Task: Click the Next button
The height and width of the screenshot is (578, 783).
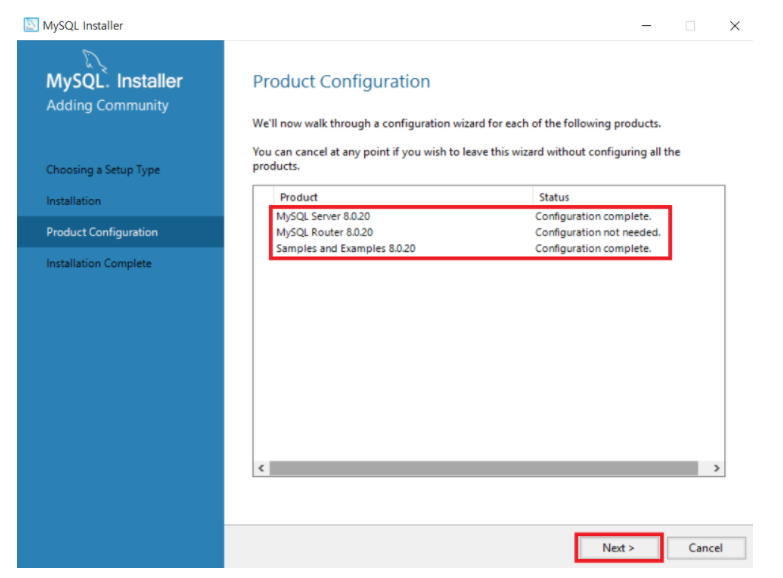Action: (x=618, y=548)
